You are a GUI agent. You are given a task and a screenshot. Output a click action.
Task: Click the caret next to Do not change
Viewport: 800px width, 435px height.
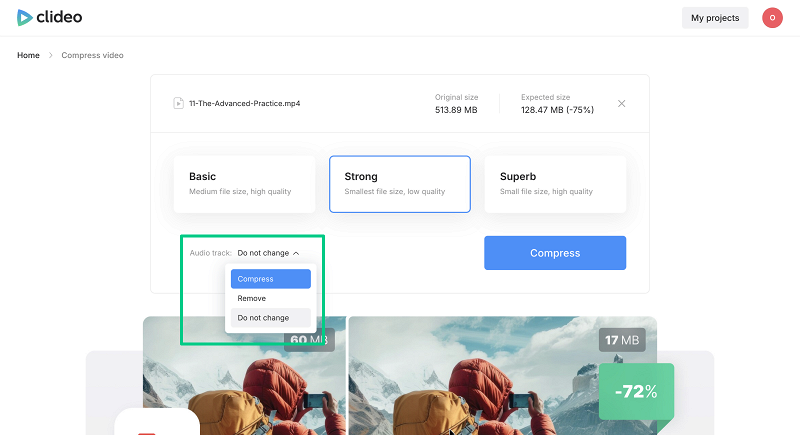pyautogui.click(x=296, y=253)
